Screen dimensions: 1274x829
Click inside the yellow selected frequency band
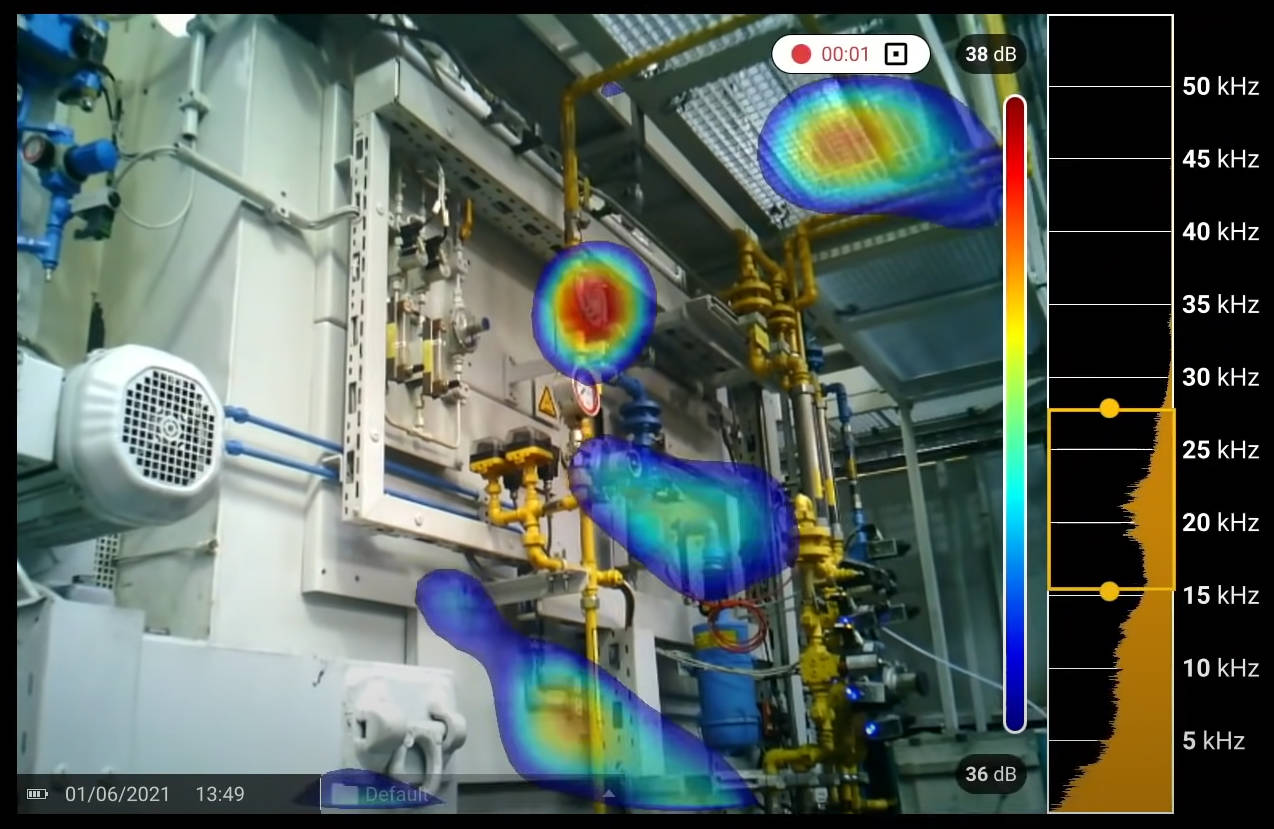point(1110,500)
